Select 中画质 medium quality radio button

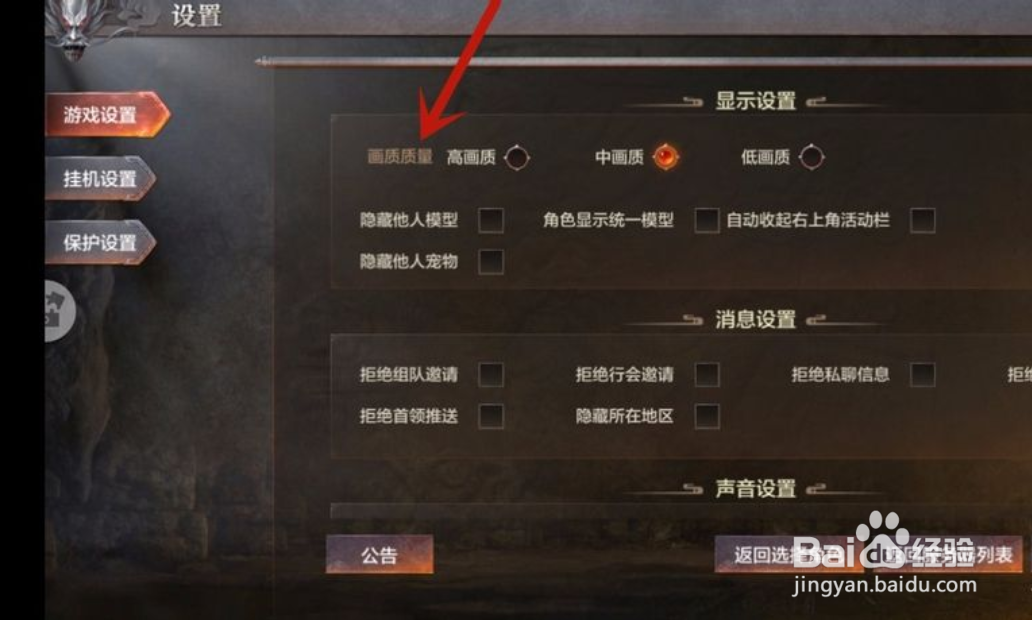point(665,157)
